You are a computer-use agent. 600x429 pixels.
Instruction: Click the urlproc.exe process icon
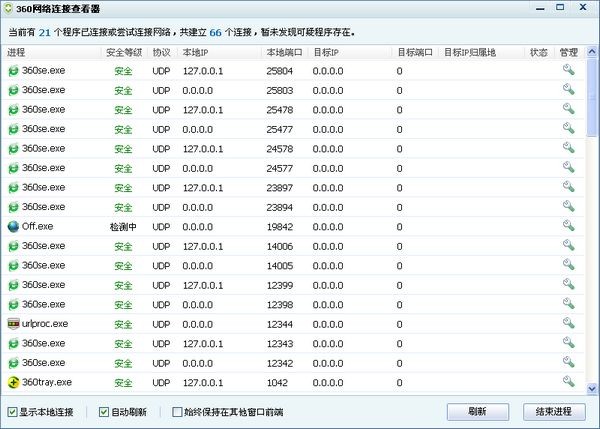pos(13,324)
